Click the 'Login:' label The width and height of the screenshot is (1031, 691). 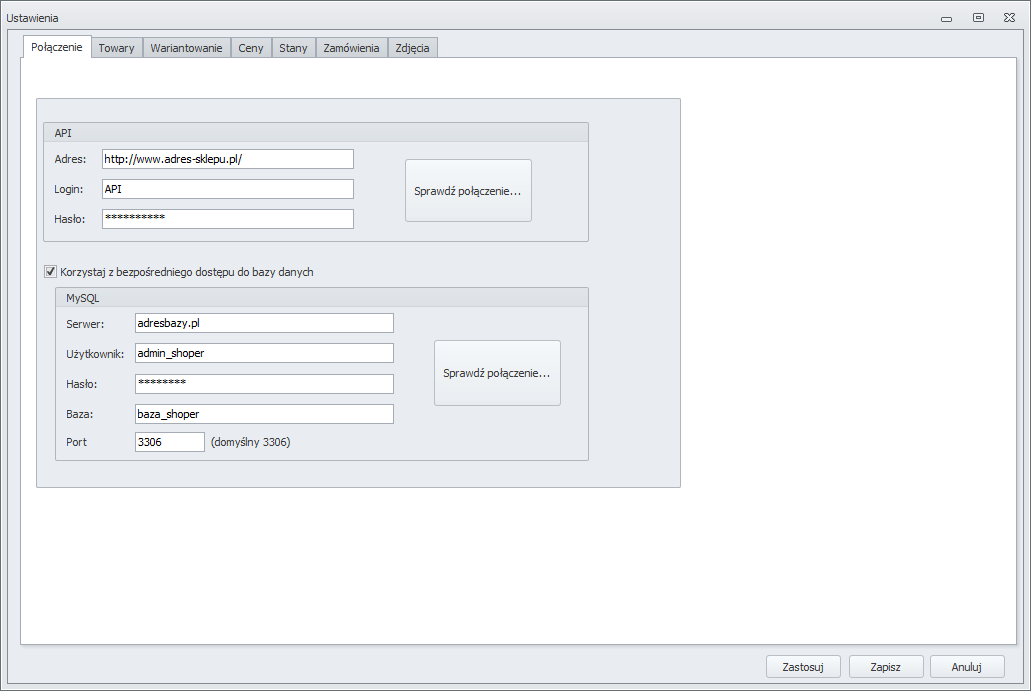(68, 189)
